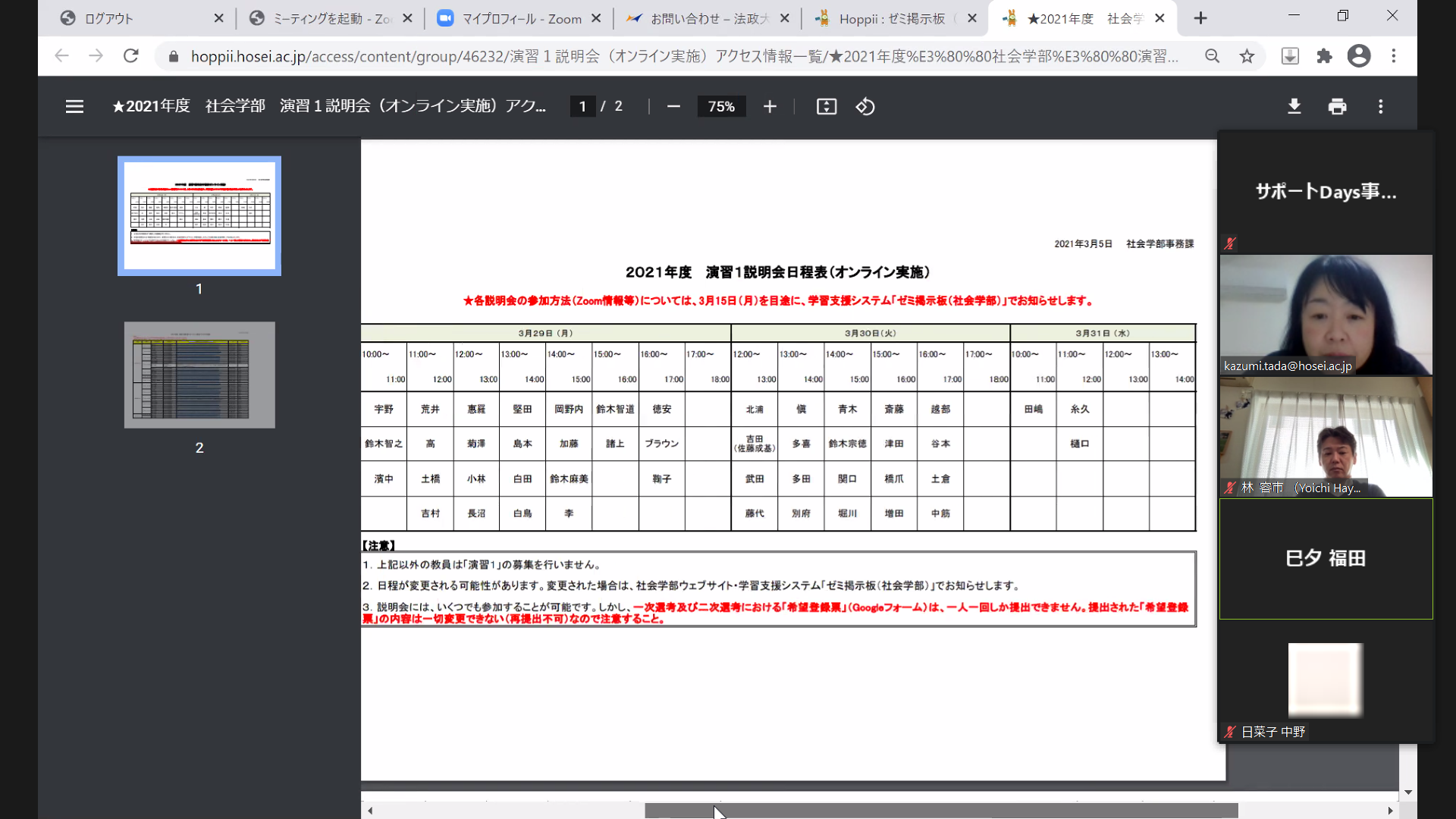The image size is (1456, 819).
Task: Go back to previous page in browser
Action: [61, 56]
